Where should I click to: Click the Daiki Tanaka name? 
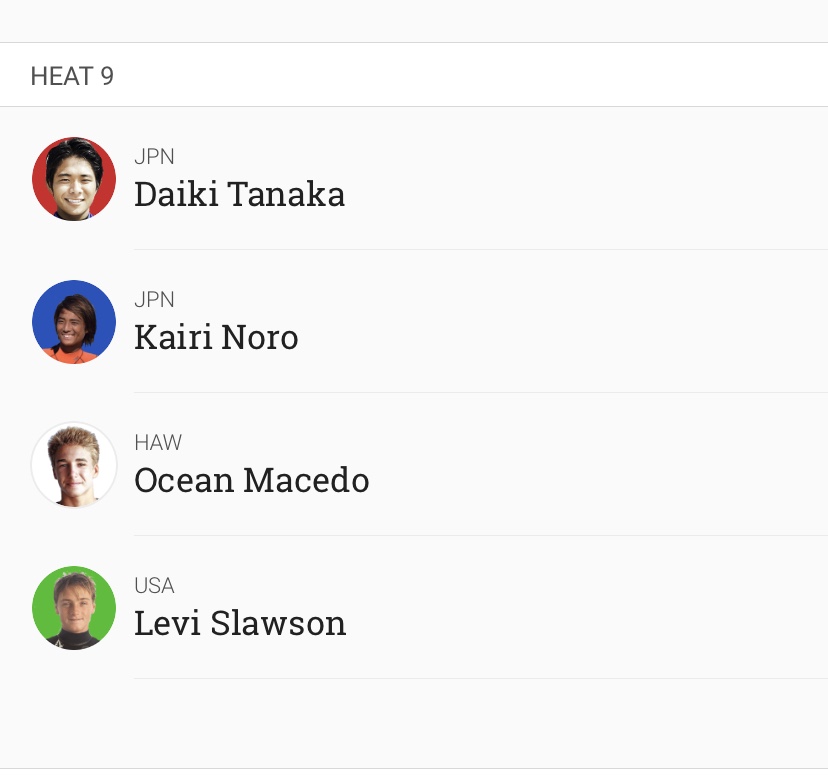pyautogui.click(x=240, y=194)
